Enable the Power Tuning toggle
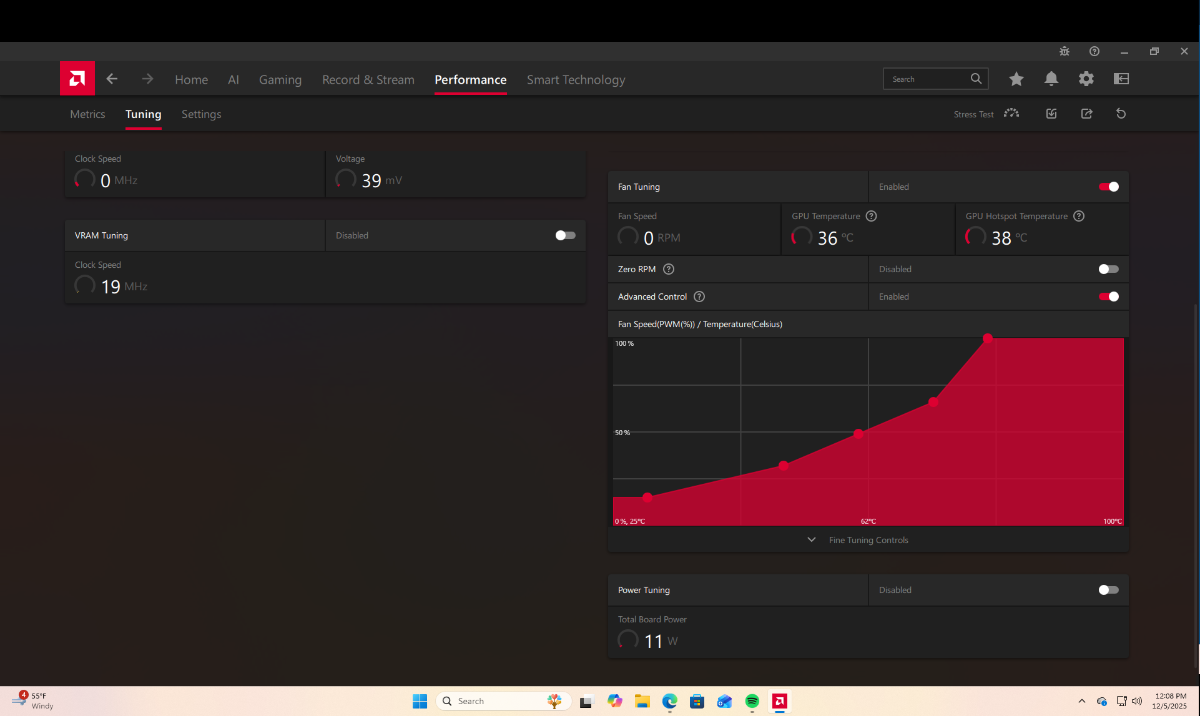This screenshot has width=1200, height=716. point(1108,590)
